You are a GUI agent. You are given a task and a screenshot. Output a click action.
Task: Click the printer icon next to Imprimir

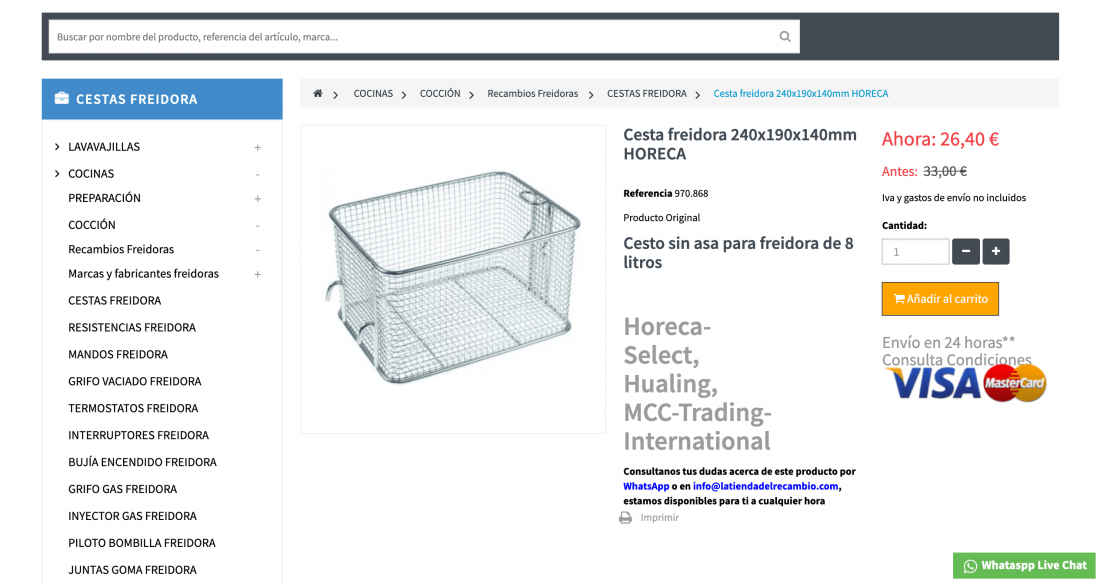click(625, 518)
